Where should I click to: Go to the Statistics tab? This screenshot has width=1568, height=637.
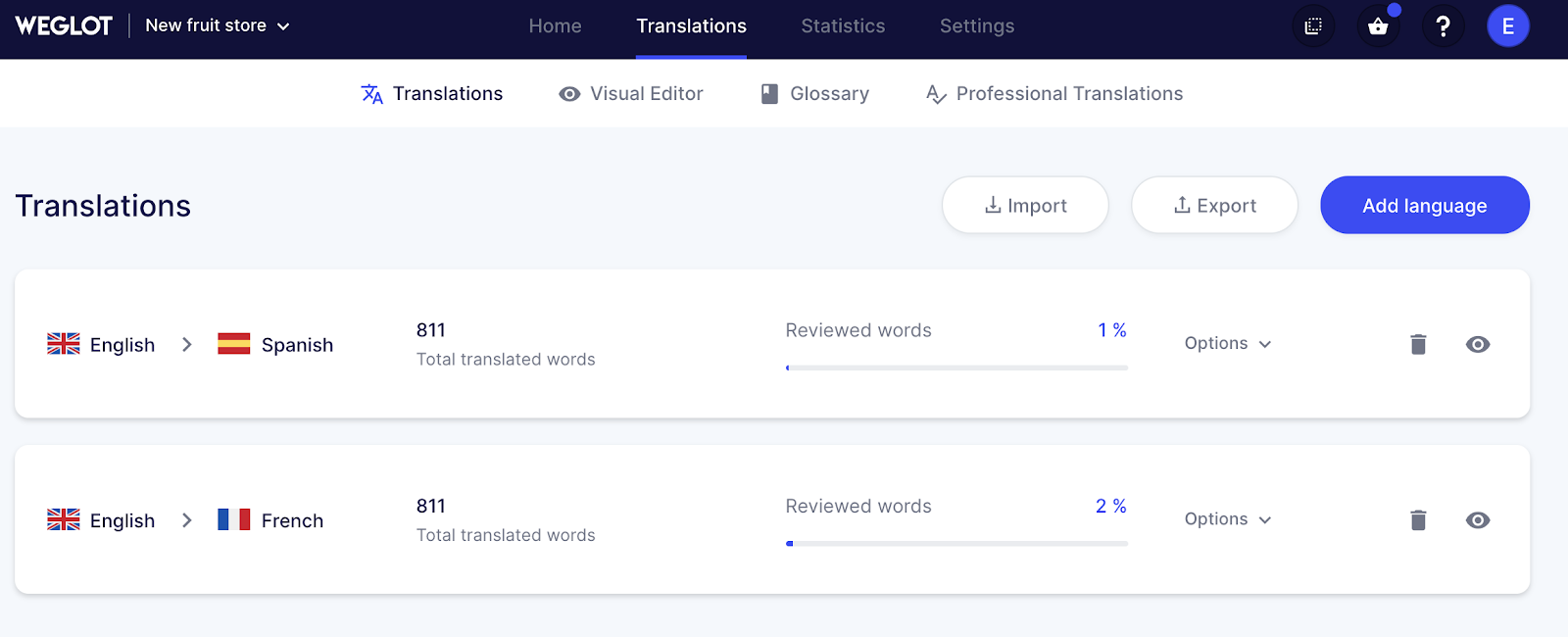pyautogui.click(x=843, y=26)
